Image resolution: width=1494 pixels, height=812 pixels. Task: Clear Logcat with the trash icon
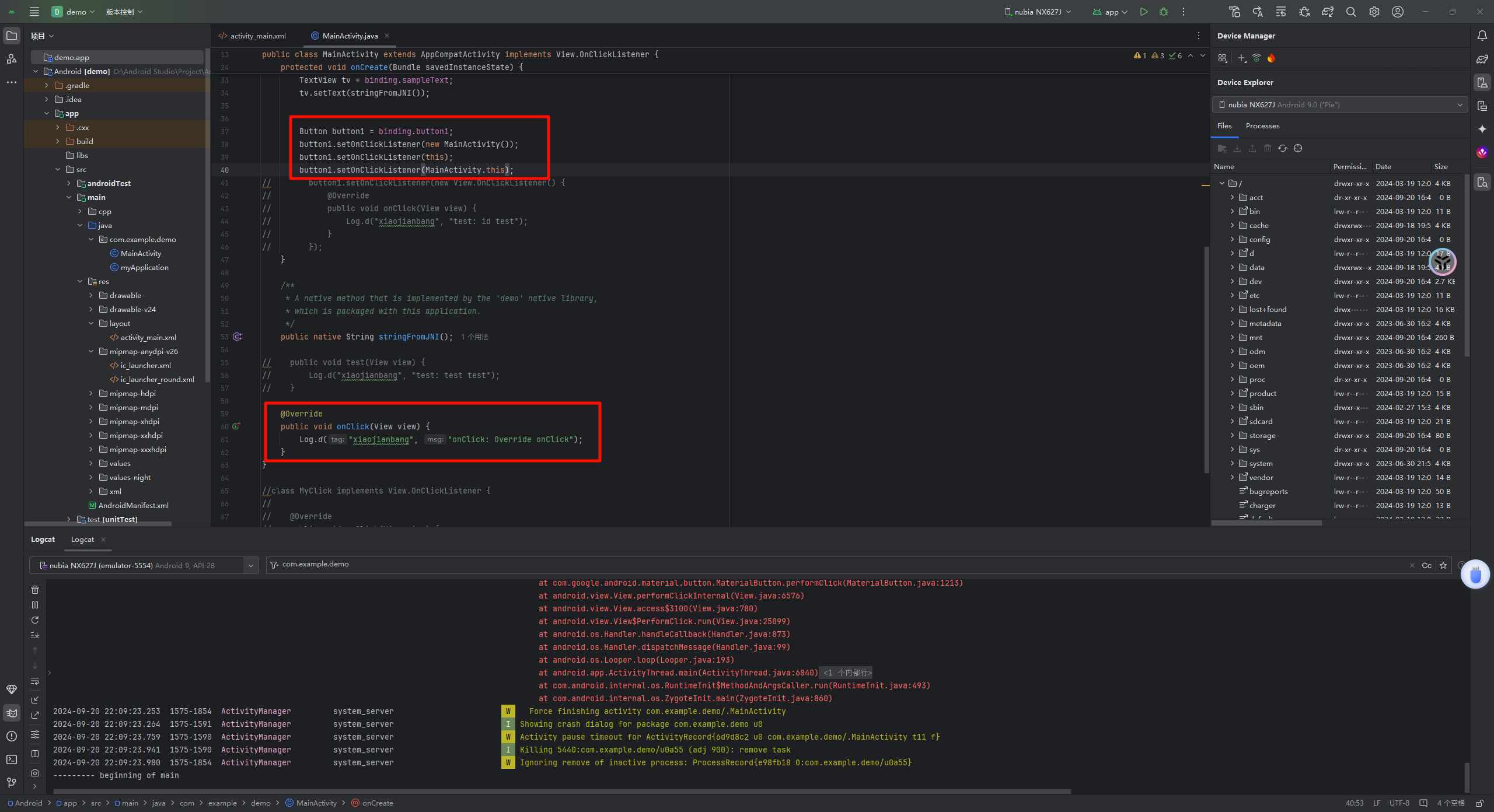coord(35,590)
